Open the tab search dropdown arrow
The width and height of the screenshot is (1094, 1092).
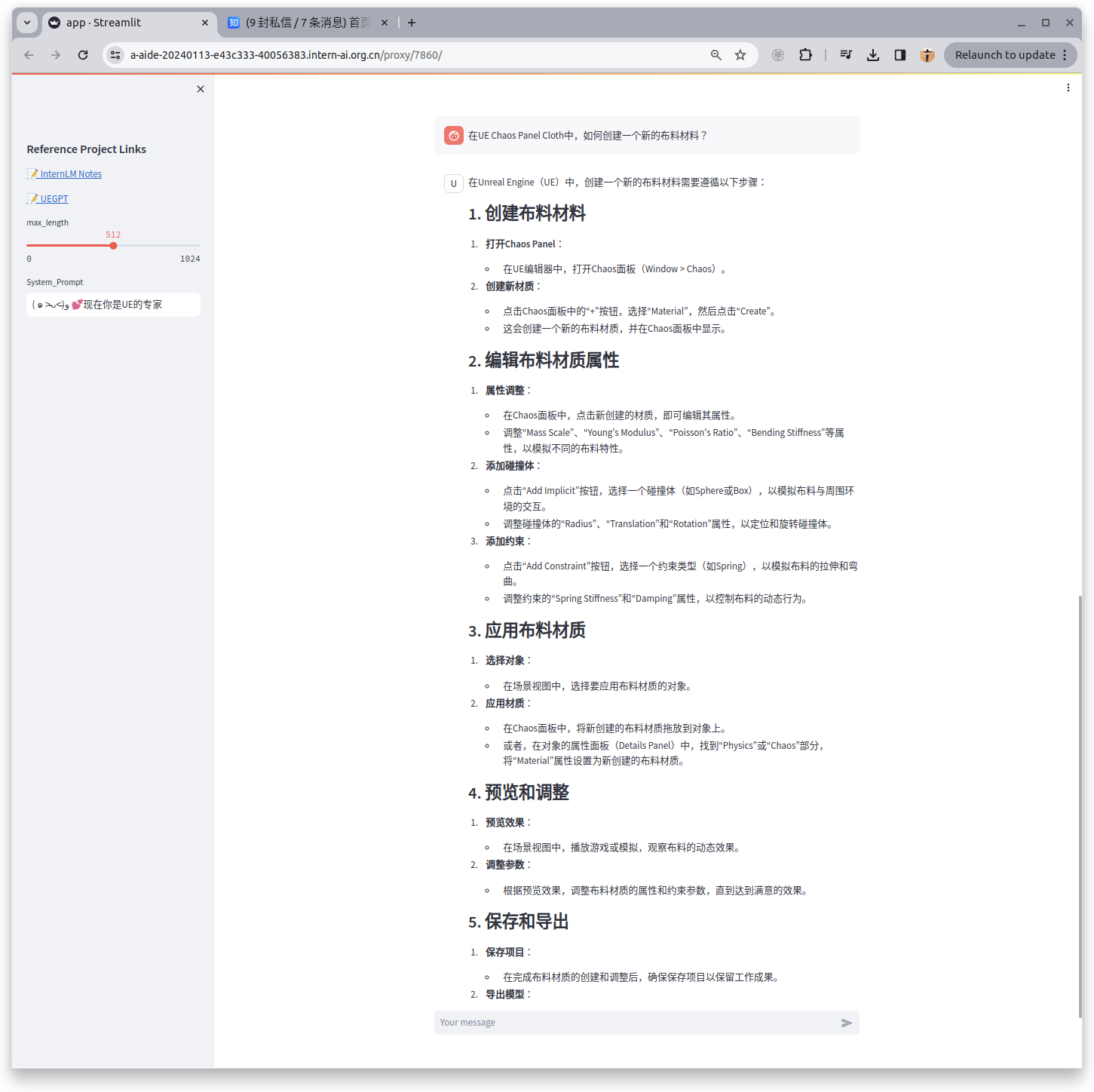tap(27, 23)
